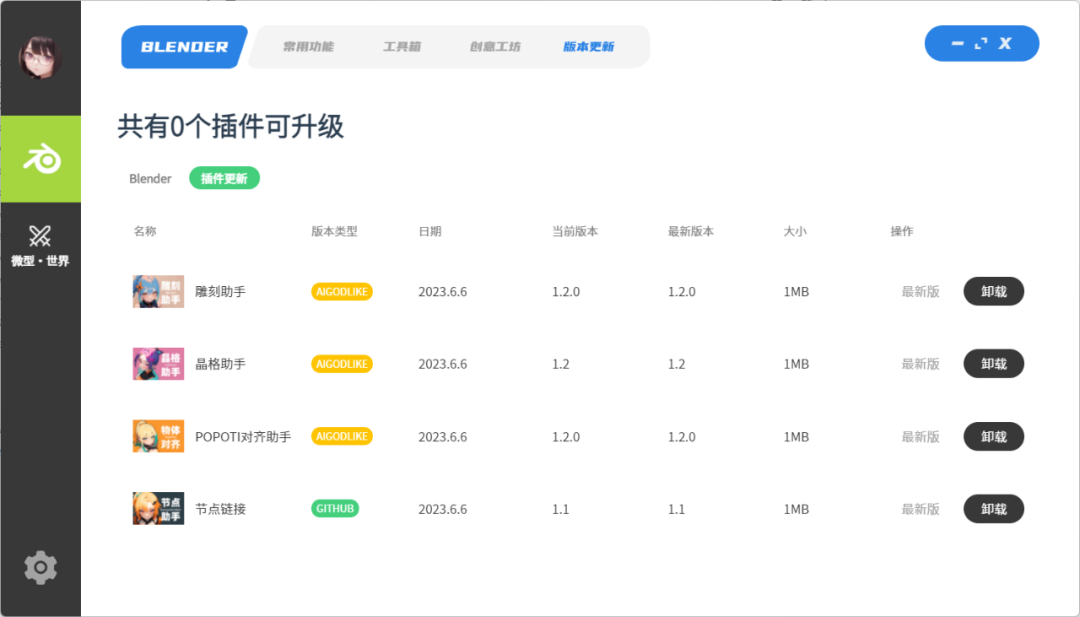Click the 共有0个插件可升级 heading
1080x617 pixels.
click(x=230, y=127)
